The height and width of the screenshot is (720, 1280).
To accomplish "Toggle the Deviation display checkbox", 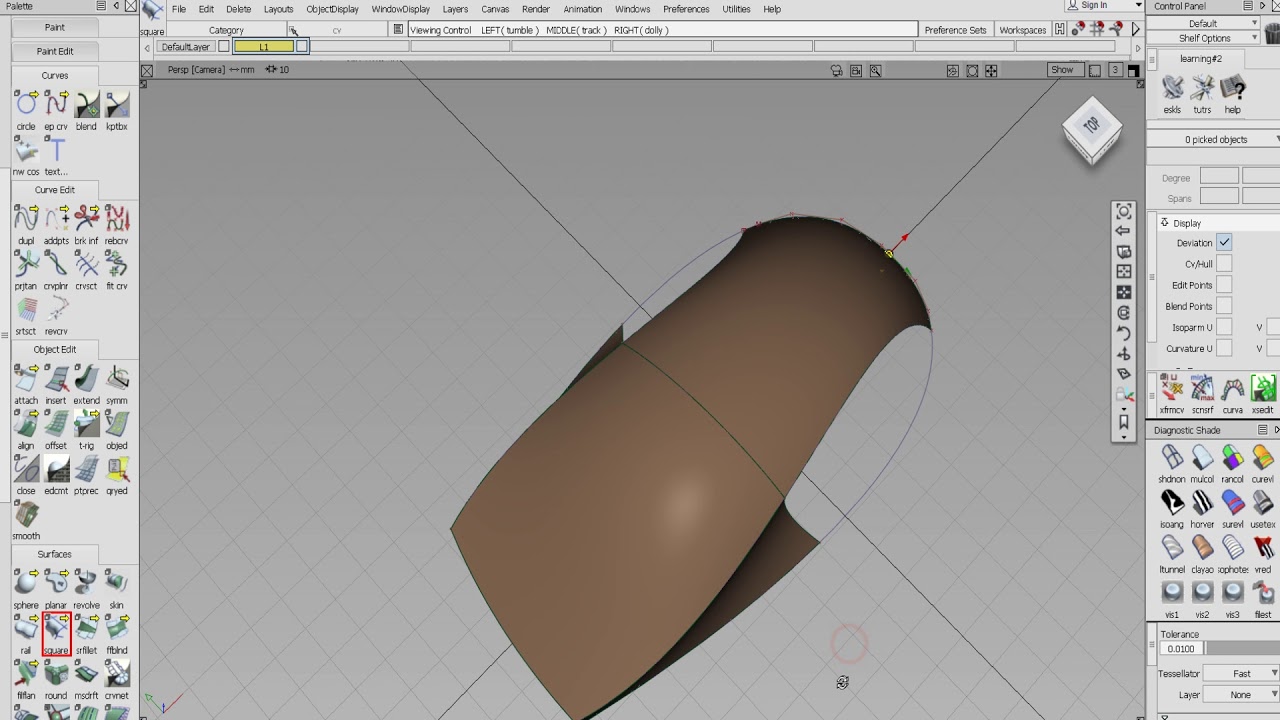I will click(x=1224, y=243).
